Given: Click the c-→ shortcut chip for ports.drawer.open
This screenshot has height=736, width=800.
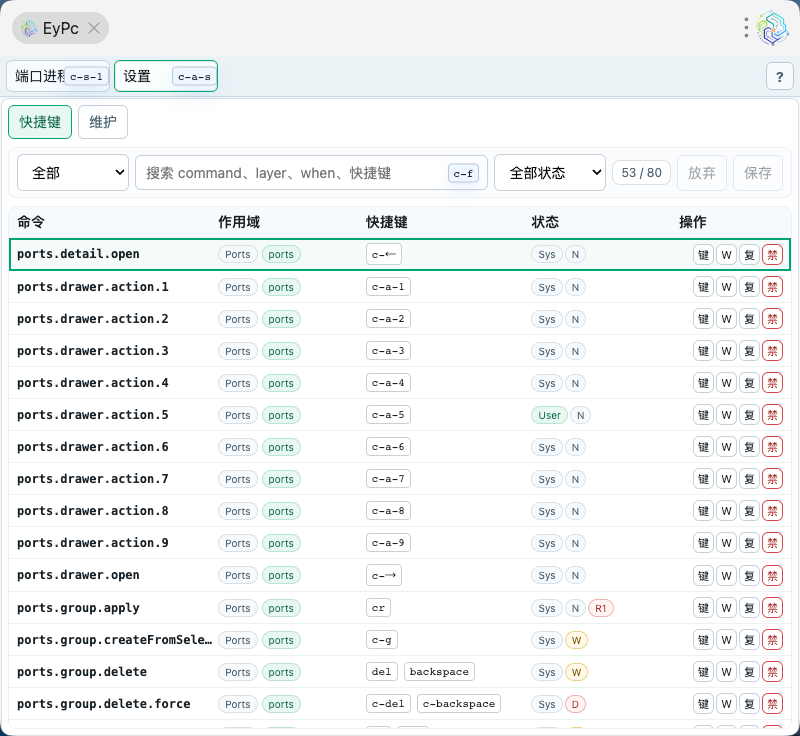Looking at the screenshot, I should point(384,575).
